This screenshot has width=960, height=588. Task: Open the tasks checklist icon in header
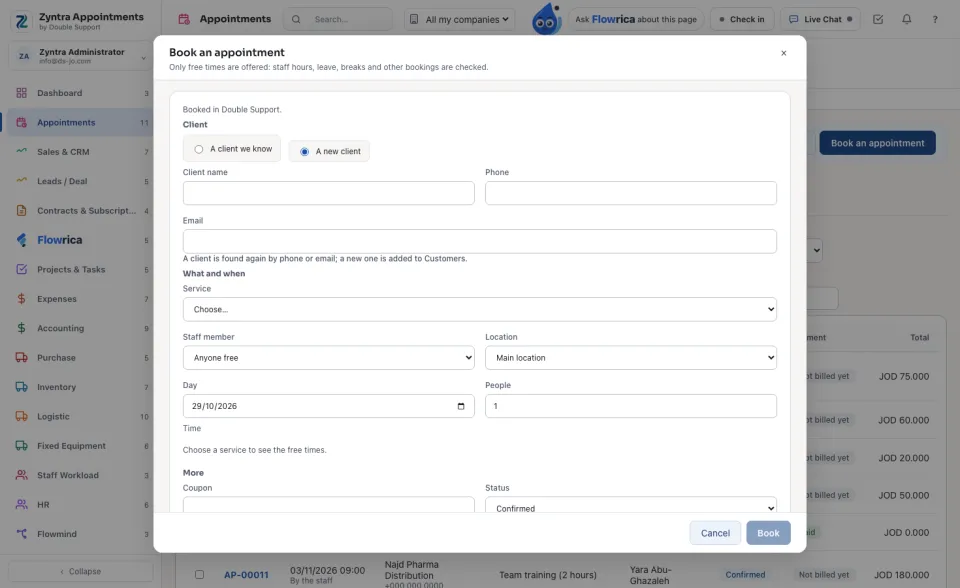(878, 20)
